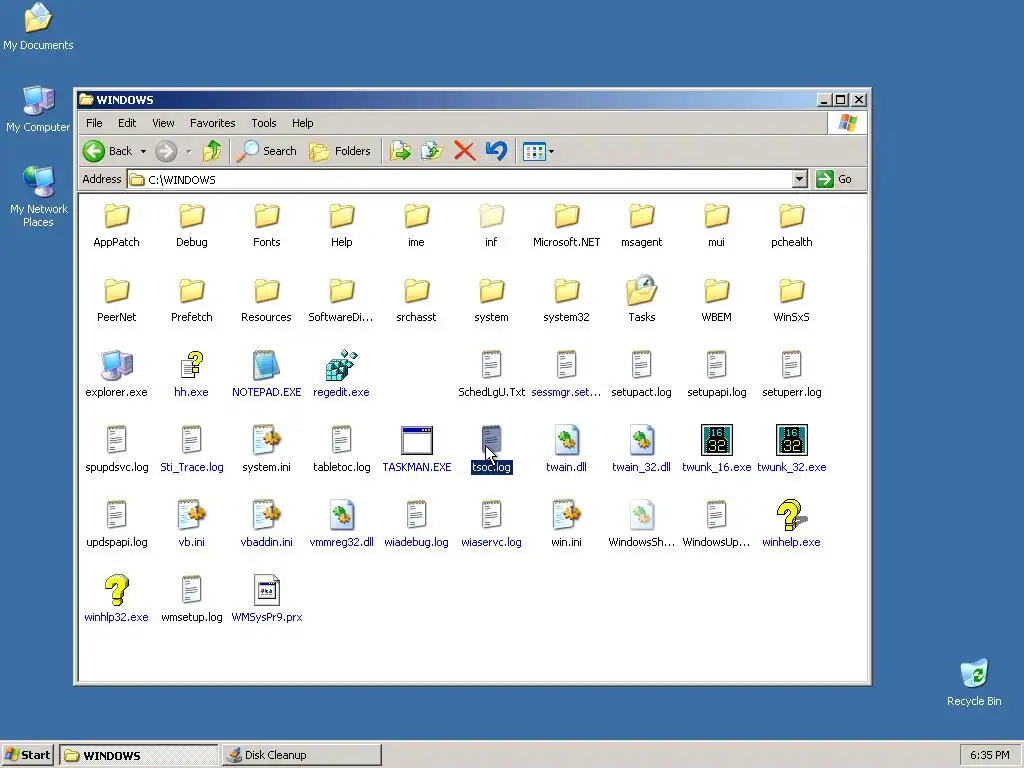The image size is (1024, 768).
Task: Open the Forward history dropdown arrow
Action: tap(188, 152)
